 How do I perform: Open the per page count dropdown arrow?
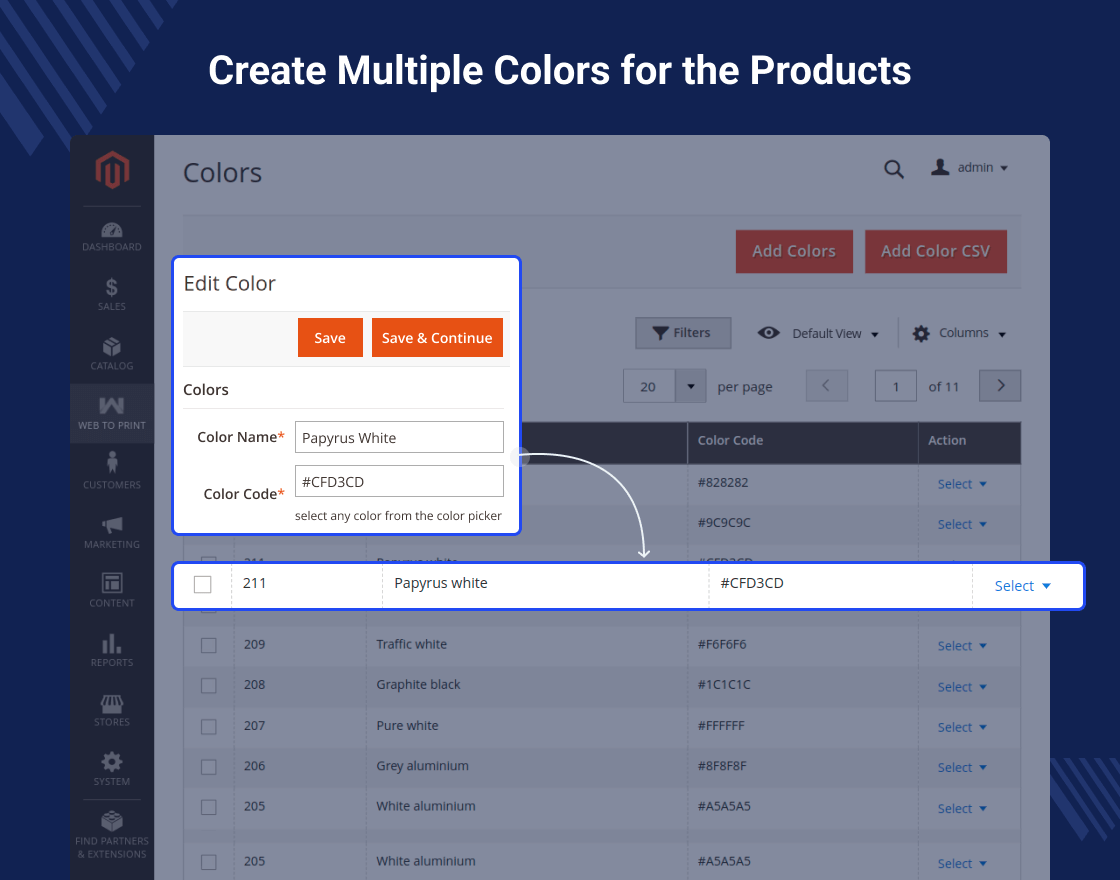click(x=691, y=386)
